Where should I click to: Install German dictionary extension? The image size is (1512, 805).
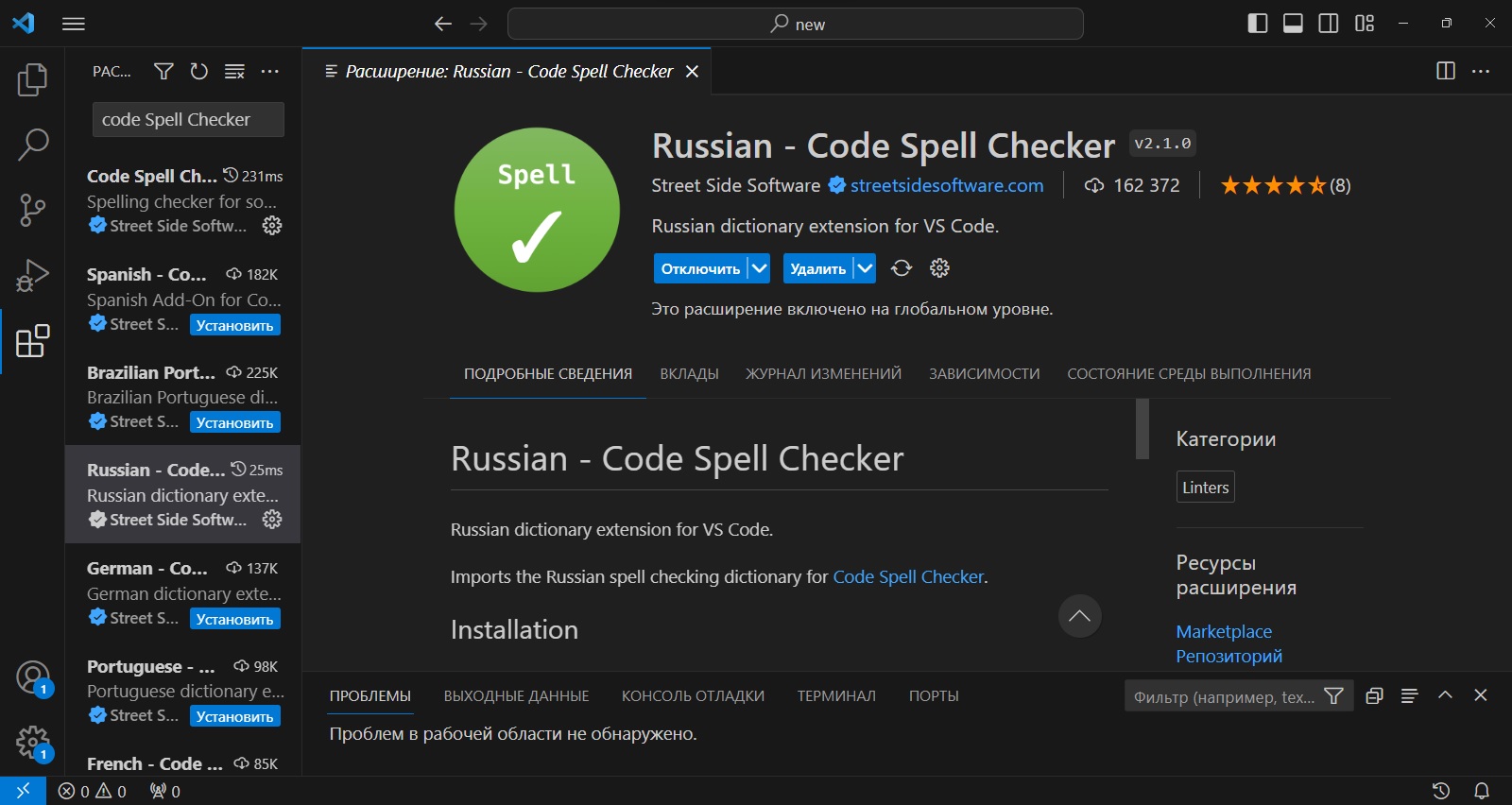coord(234,619)
